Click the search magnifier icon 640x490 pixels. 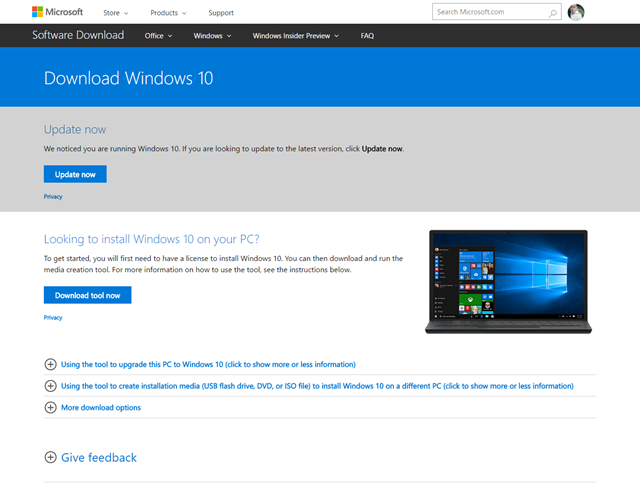pyautogui.click(x=553, y=13)
